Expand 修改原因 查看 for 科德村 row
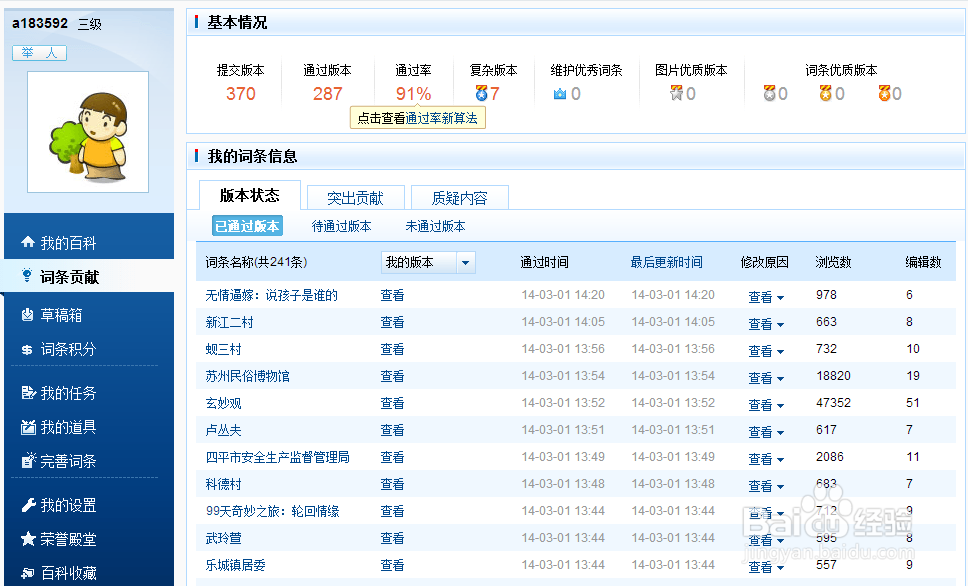The width and height of the screenshot is (968, 586). pyautogui.click(x=766, y=486)
